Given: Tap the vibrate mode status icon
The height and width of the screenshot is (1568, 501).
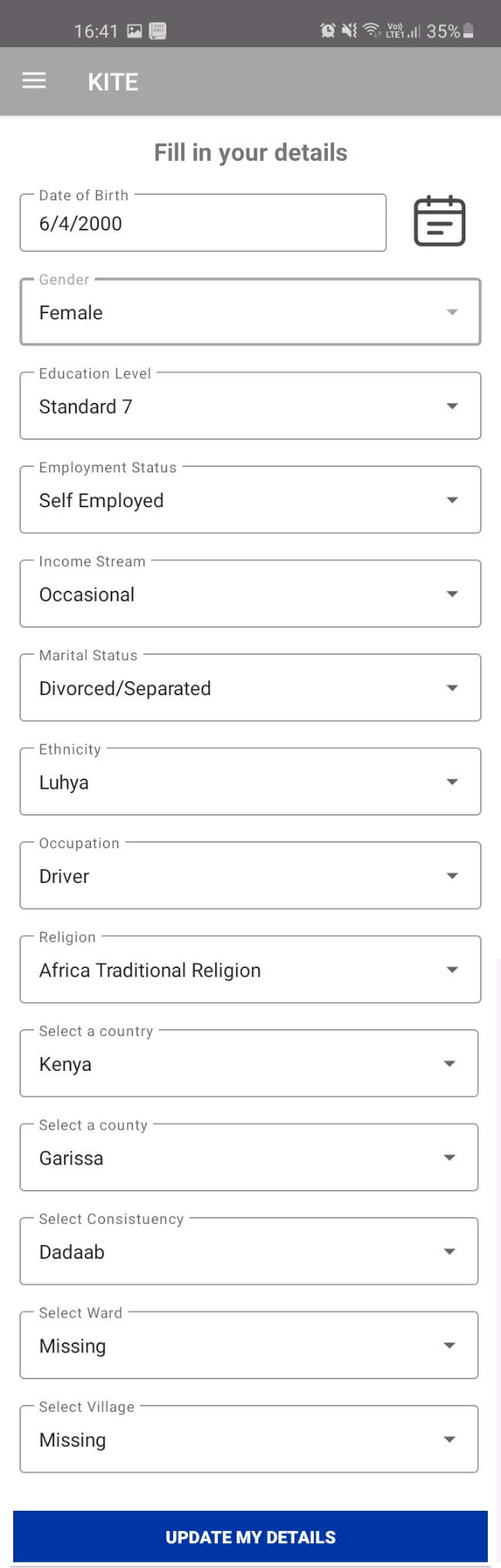Looking at the screenshot, I should (x=348, y=31).
